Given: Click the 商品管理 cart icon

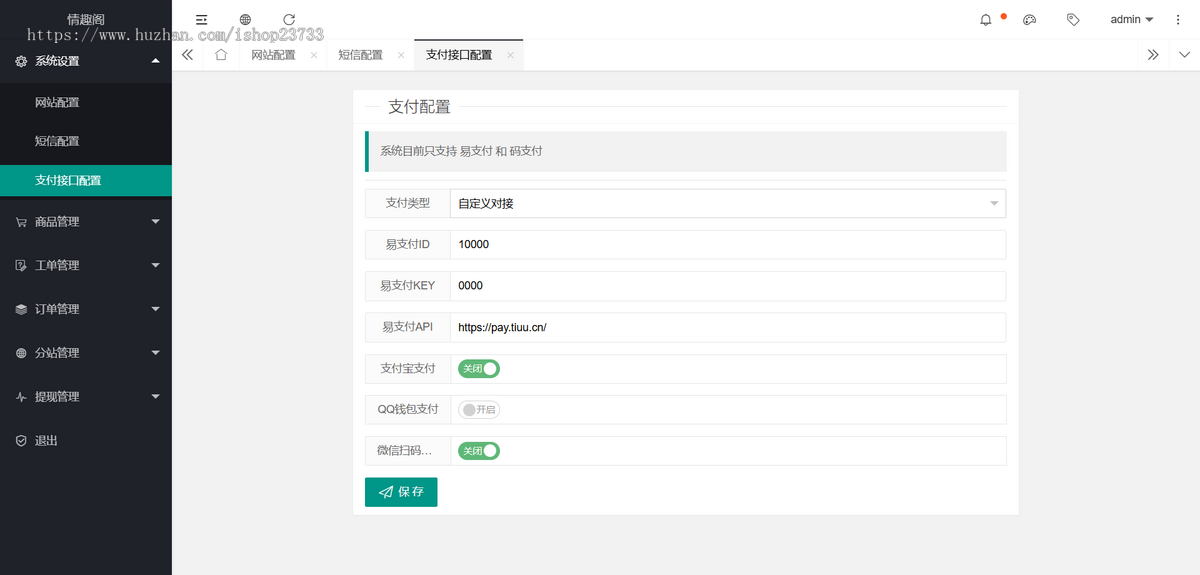Looking at the screenshot, I should [x=21, y=222].
